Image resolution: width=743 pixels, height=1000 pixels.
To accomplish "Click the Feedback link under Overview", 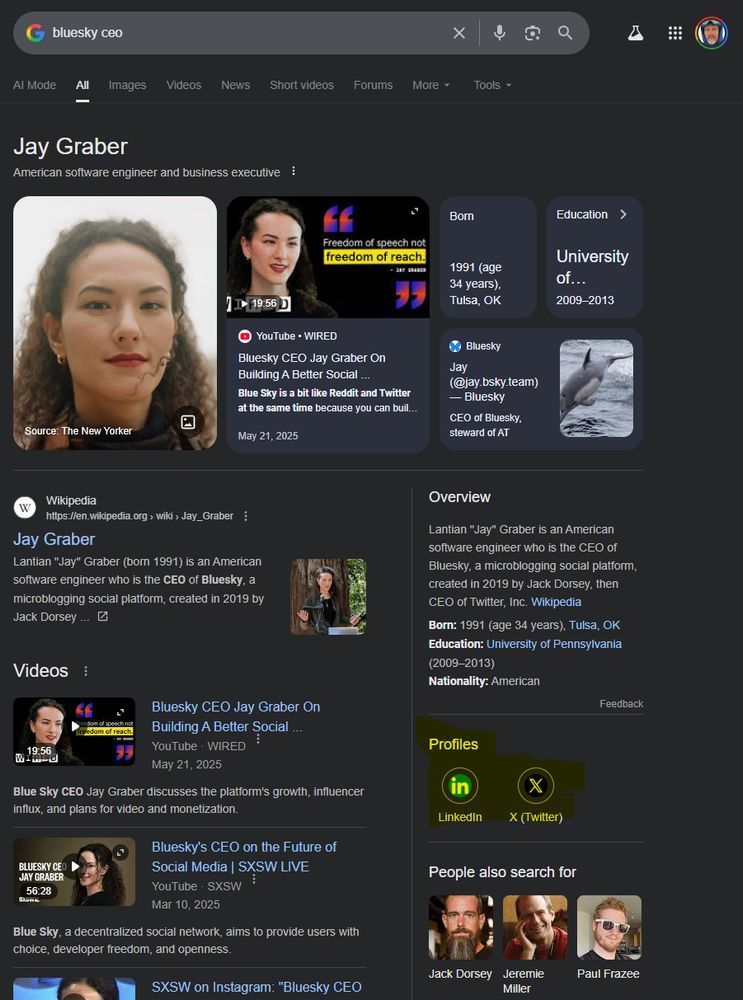I will pos(621,704).
